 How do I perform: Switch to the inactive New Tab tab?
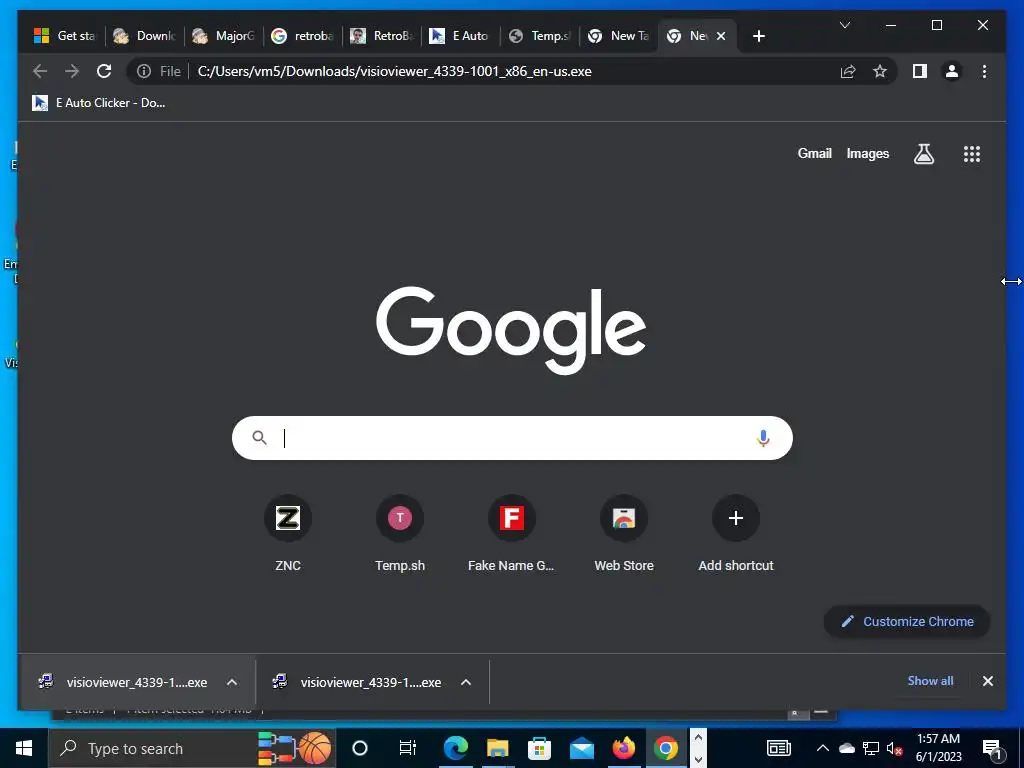(x=618, y=36)
